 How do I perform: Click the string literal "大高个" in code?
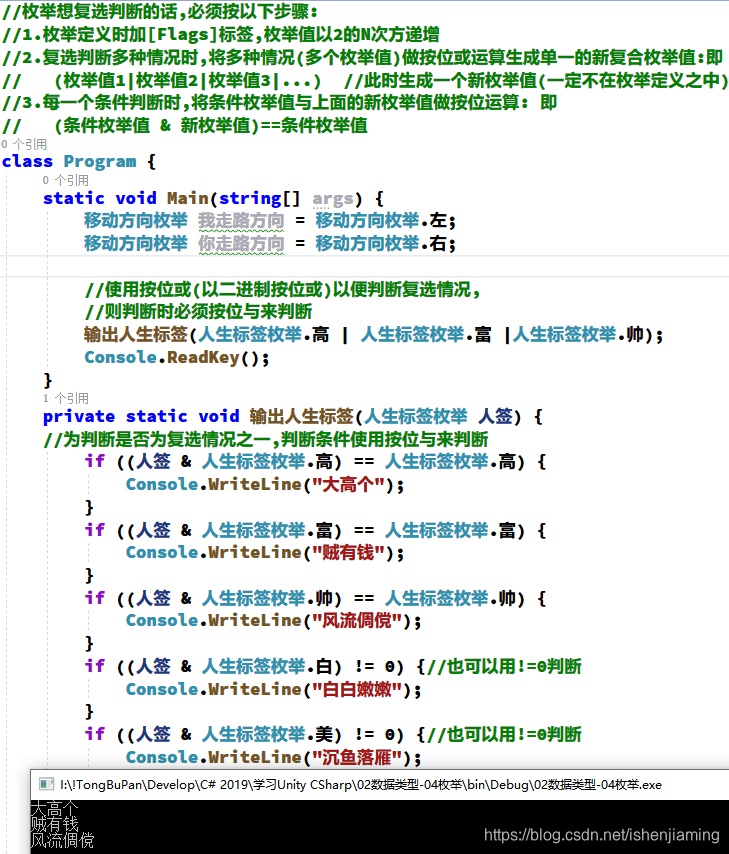pyautogui.click(x=349, y=485)
